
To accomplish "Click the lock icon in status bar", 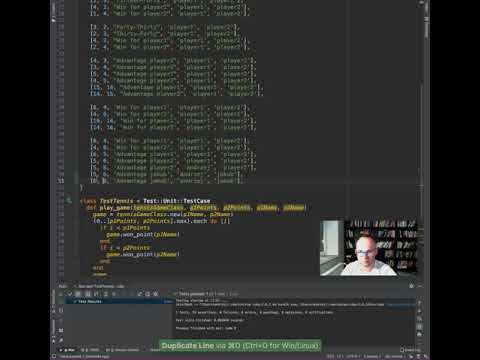I will pos(411,357).
